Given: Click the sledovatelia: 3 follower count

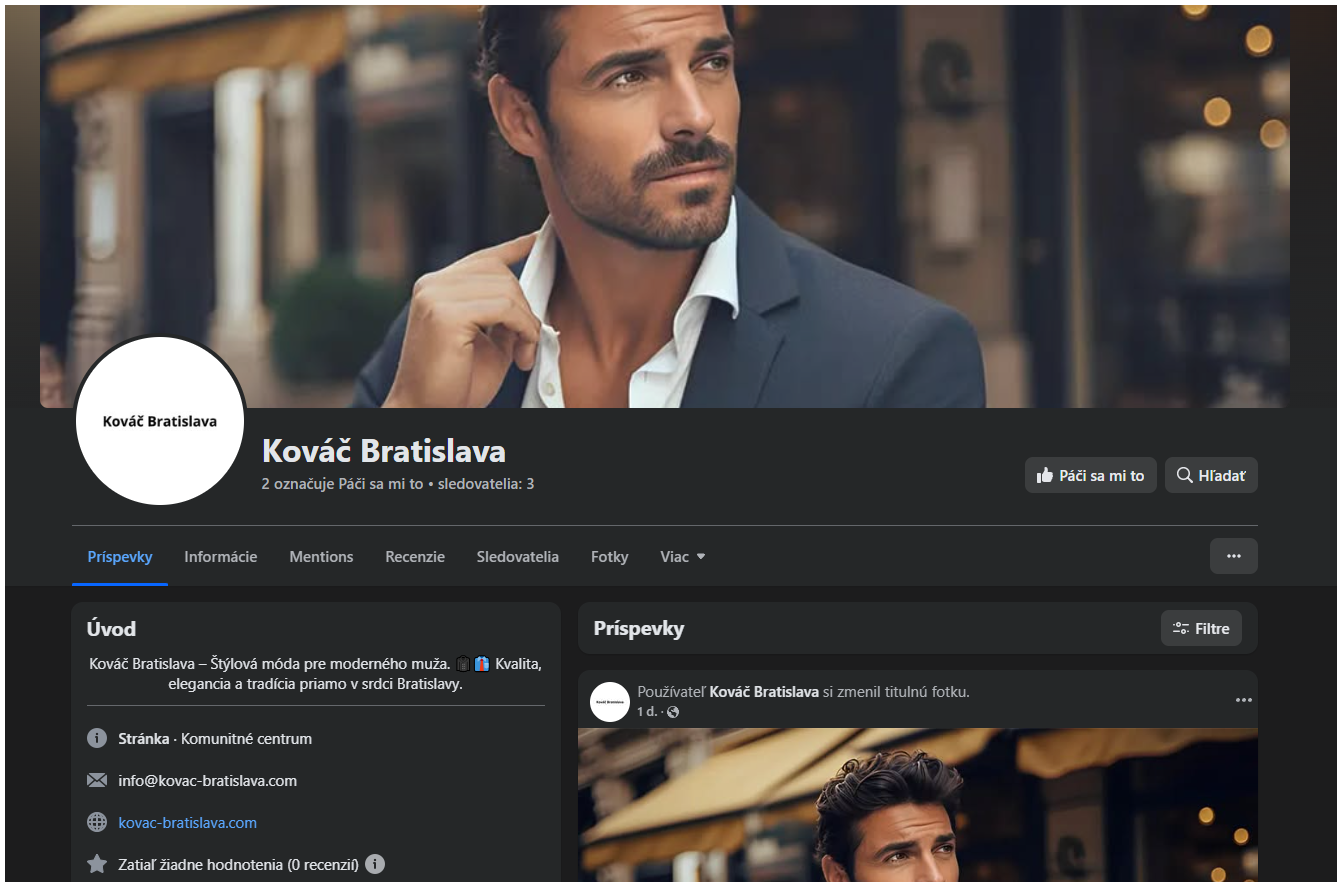Looking at the screenshot, I should (486, 484).
